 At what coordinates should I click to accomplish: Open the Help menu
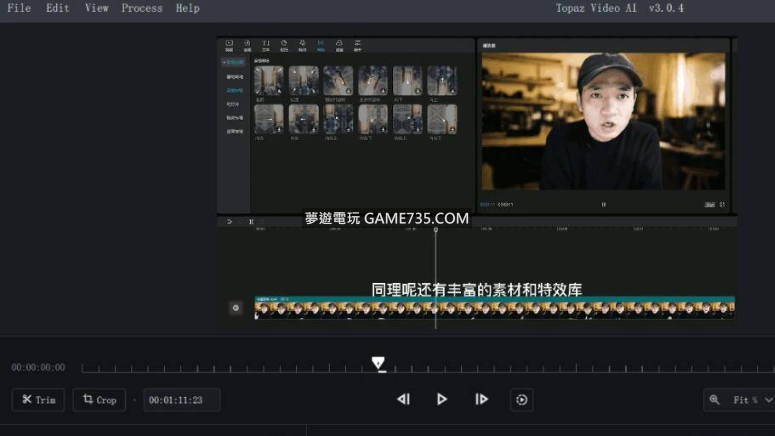188,8
